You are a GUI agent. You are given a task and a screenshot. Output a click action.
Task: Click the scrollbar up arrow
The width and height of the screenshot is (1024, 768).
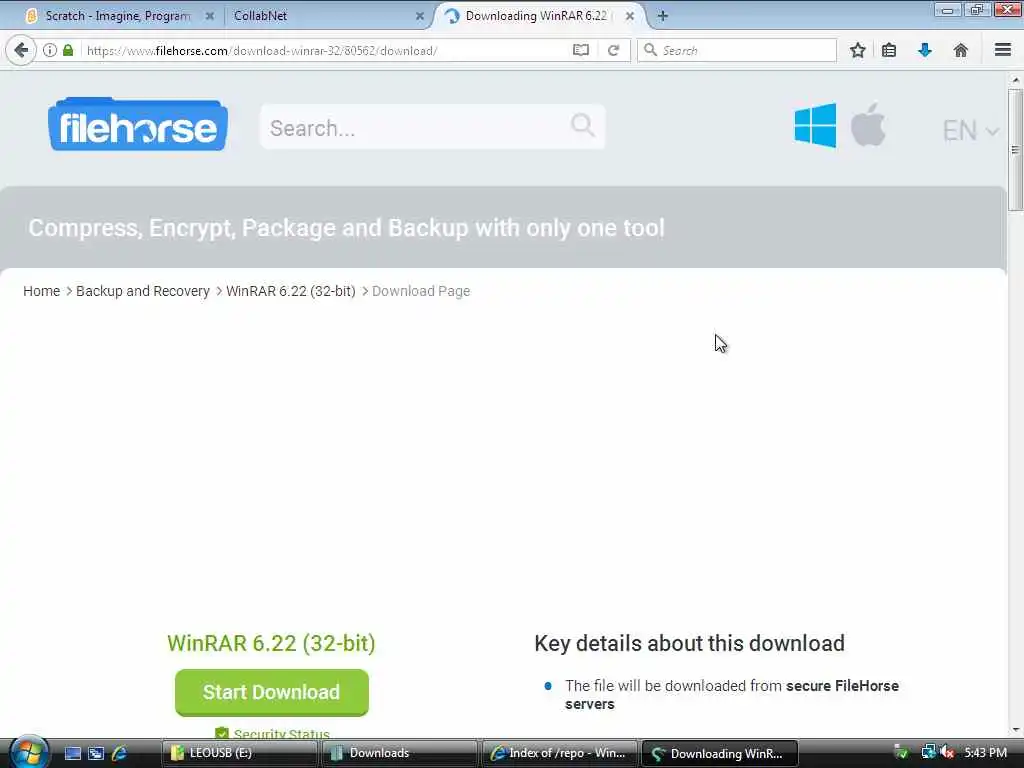click(1015, 80)
